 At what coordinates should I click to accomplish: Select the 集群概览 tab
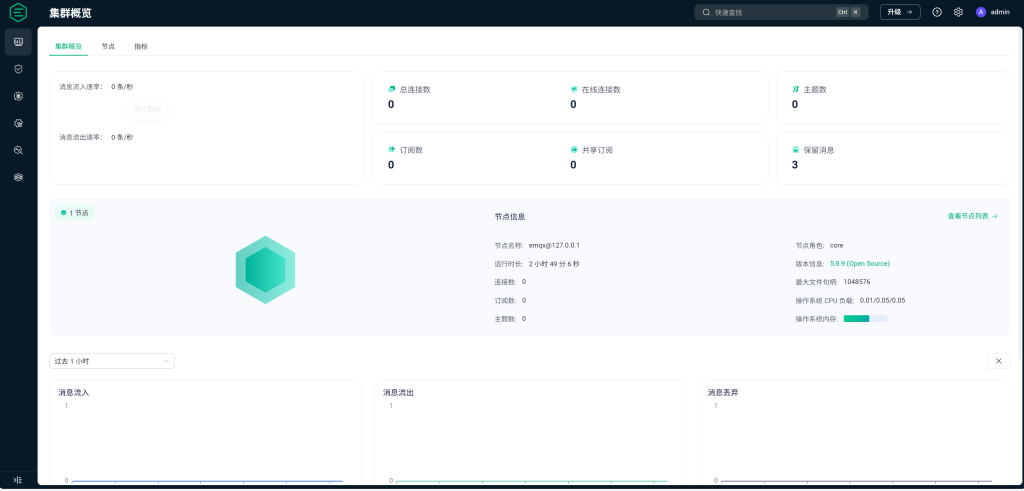68,46
